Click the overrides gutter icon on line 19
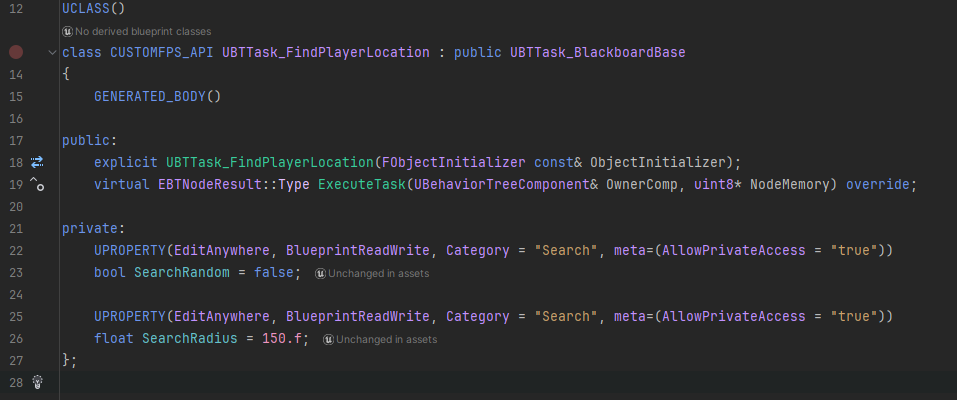Viewport: 957px width, 400px height. (37, 184)
